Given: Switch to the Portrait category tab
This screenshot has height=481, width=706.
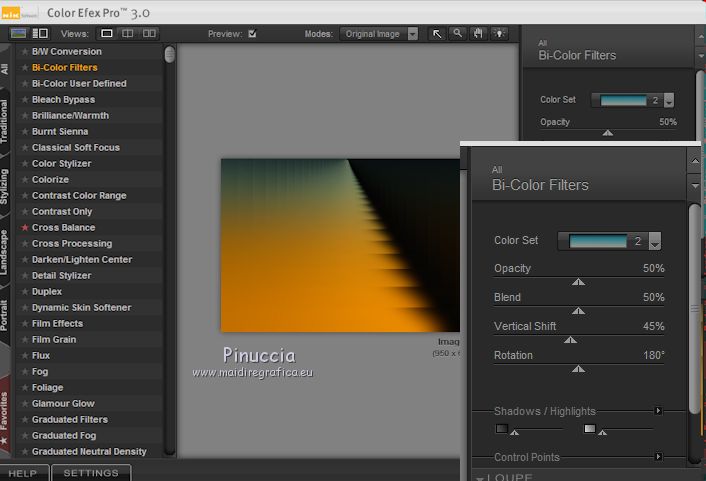Looking at the screenshot, I should [x=4, y=315].
